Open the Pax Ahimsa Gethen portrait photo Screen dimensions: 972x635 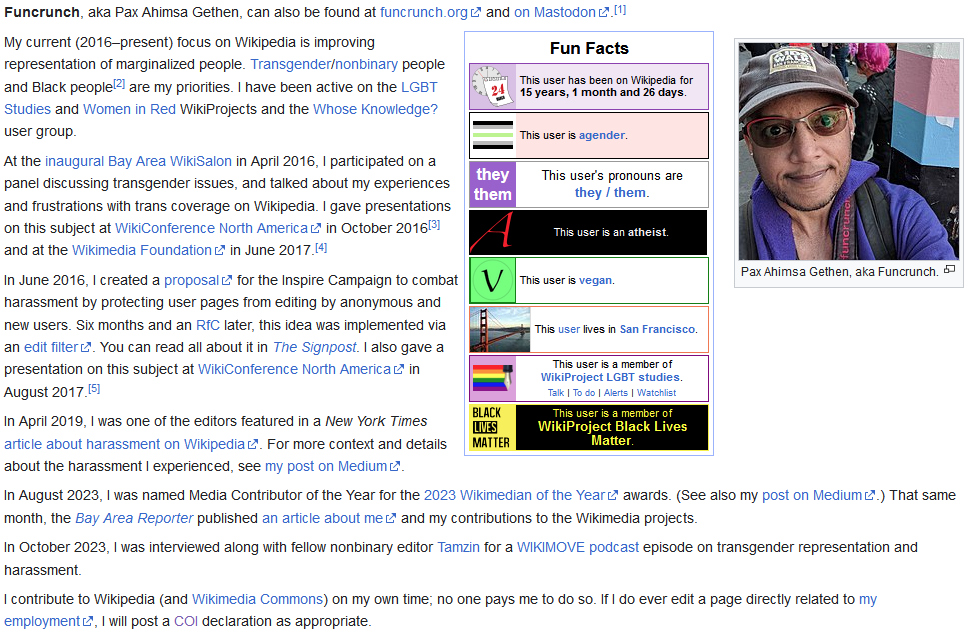[849, 151]
